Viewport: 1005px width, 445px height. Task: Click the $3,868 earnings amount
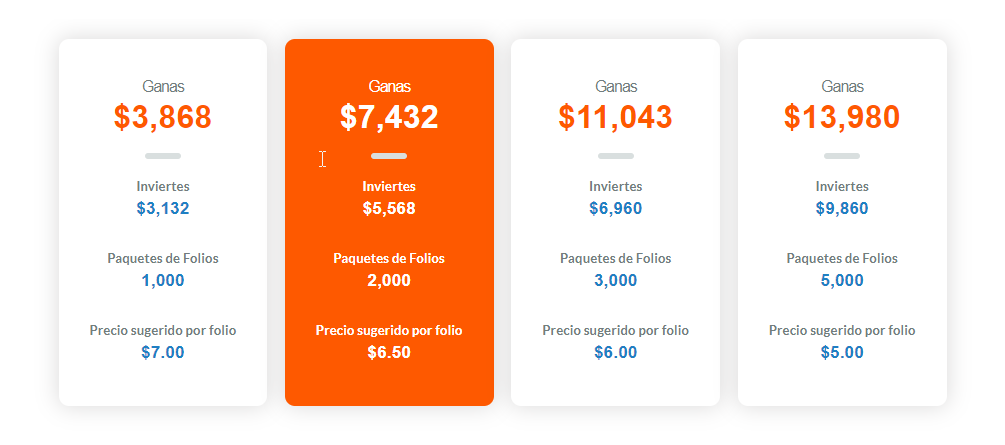(163, 117)
